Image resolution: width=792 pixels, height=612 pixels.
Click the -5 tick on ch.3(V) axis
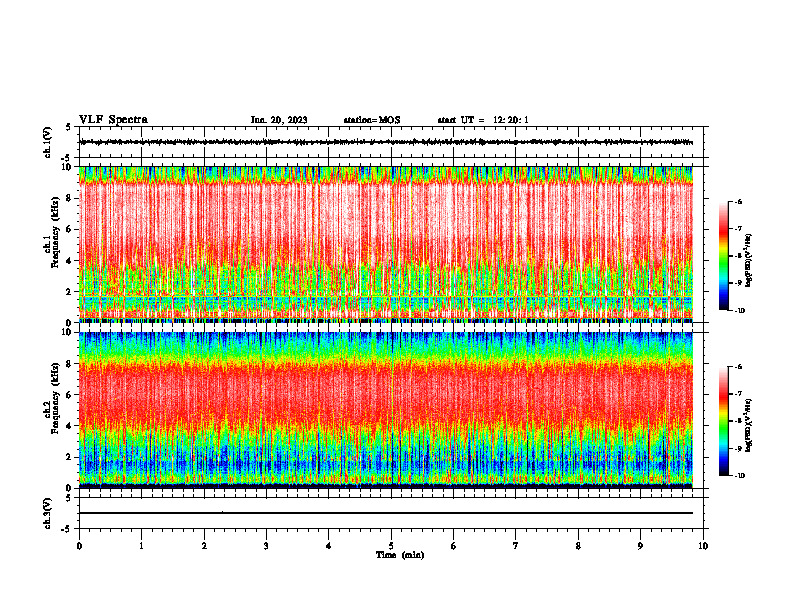tap(67, 529)
